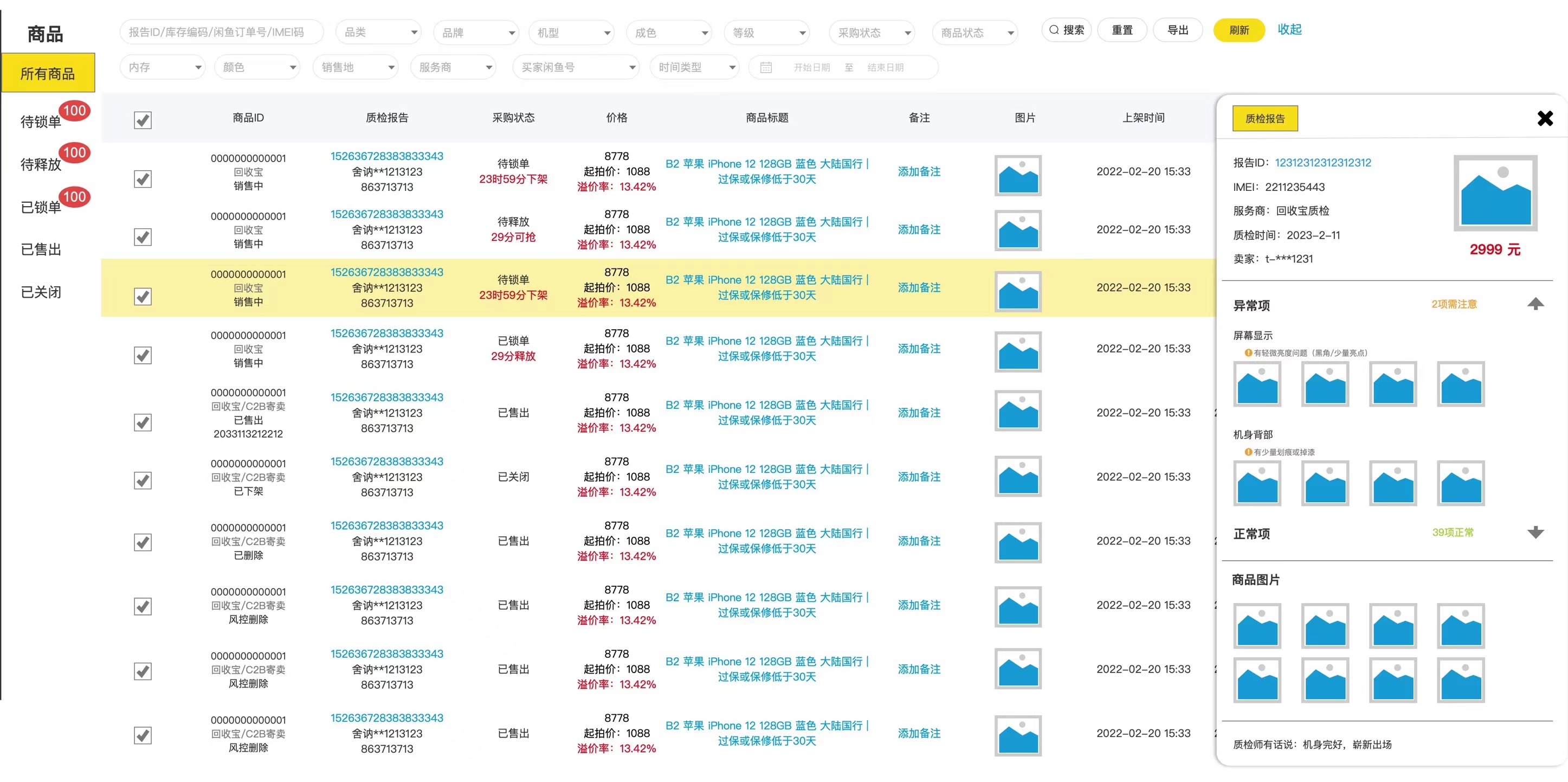Viewport: 1568px width, 782px height.
Task: Toggle checkbox of highlighted yellow row
Action: click(x=143, y=296)
